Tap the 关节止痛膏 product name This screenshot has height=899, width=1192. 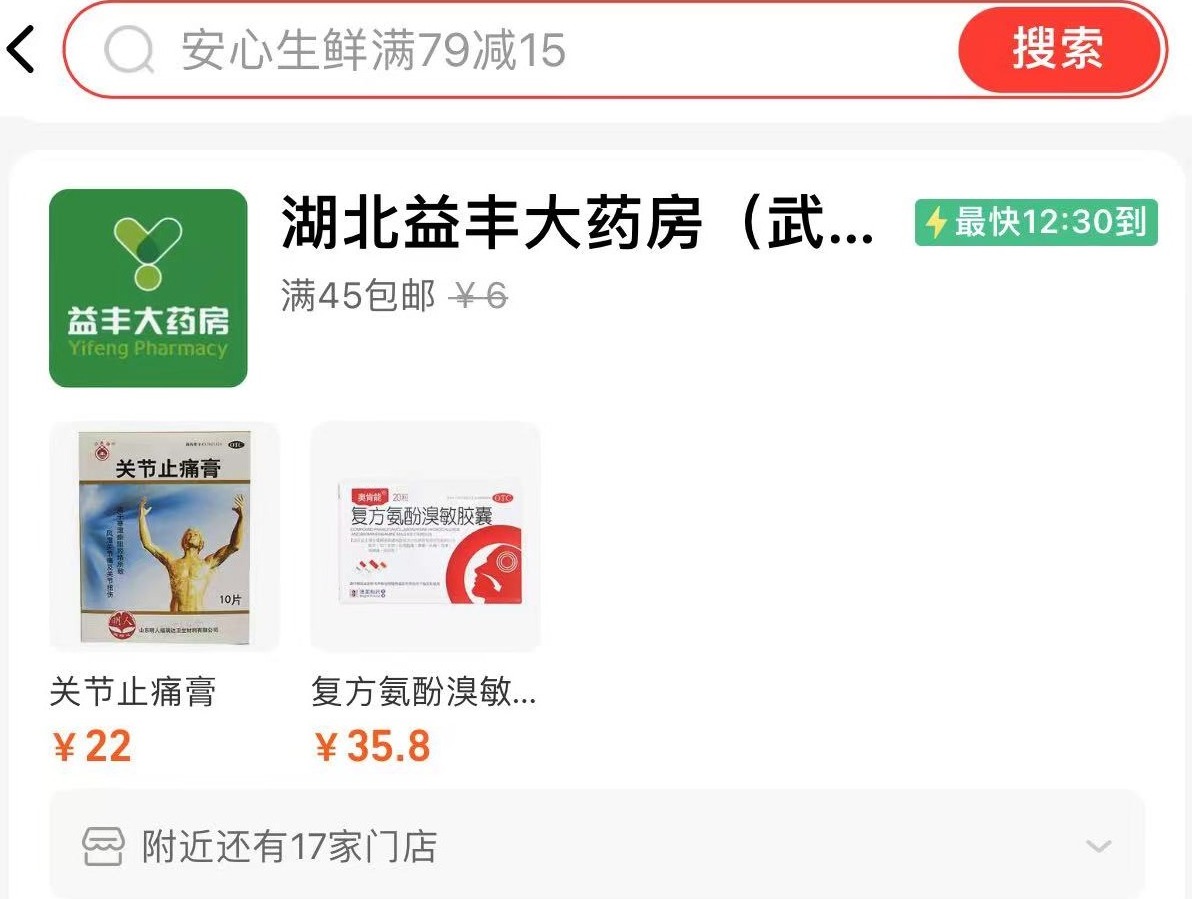pyautogui.click(x=133, y=692)
